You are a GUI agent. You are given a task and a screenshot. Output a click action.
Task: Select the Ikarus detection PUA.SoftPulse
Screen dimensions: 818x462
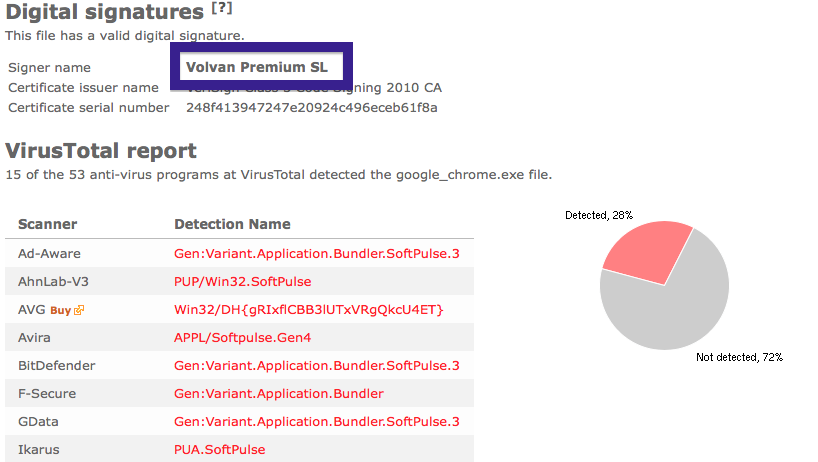220,449
